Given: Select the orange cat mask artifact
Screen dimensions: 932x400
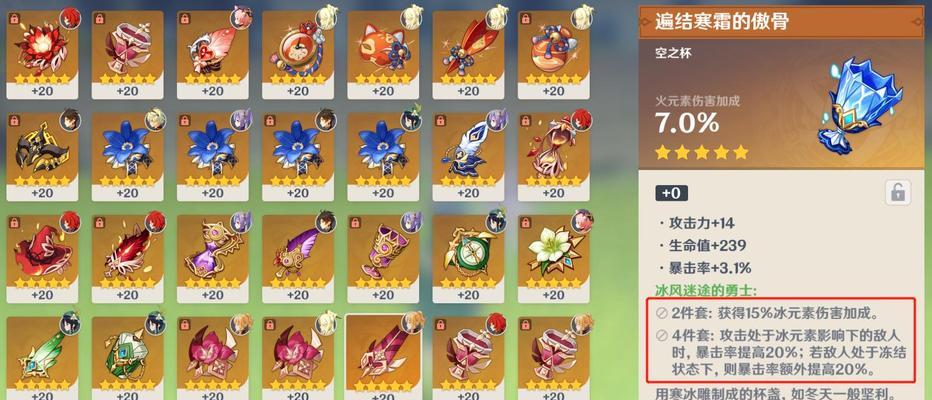Looking at the screenshot, I should click(x=383, y=54).
